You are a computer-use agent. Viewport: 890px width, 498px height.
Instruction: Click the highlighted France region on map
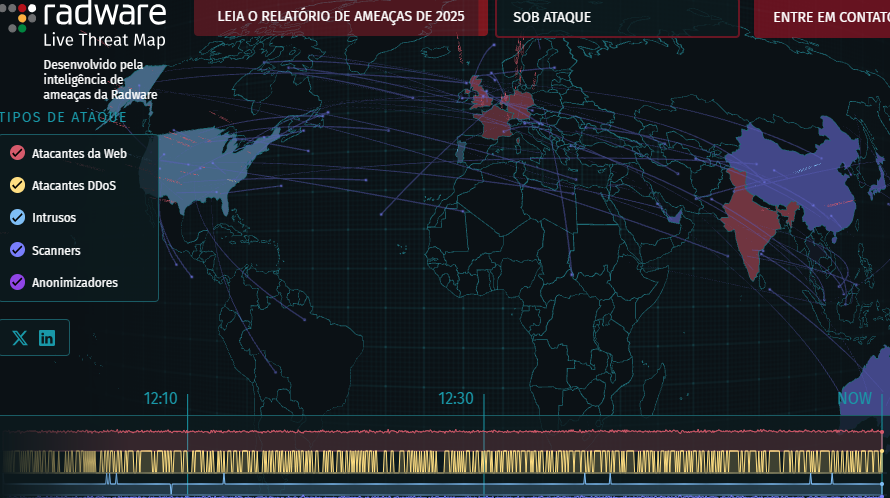coord(495,122)
